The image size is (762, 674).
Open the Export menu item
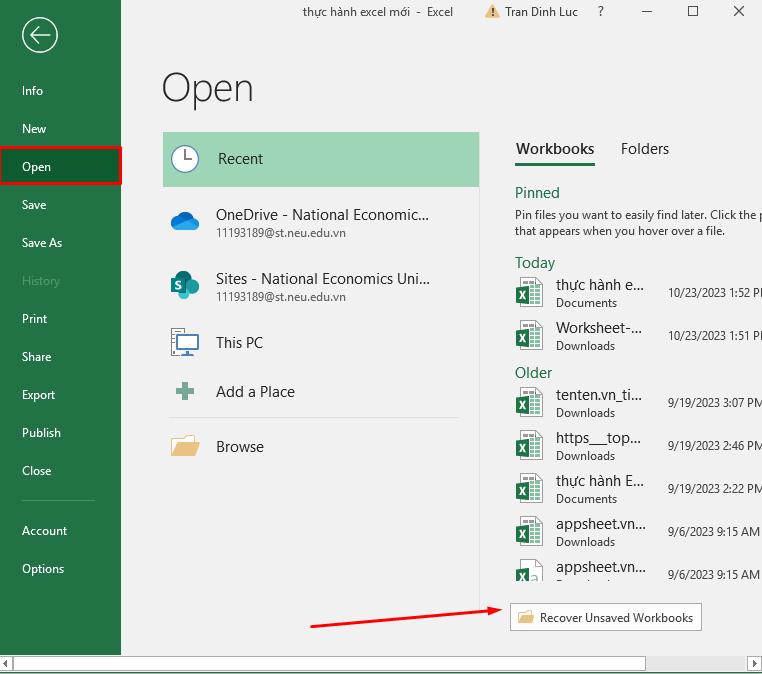(x=39, y=395)
